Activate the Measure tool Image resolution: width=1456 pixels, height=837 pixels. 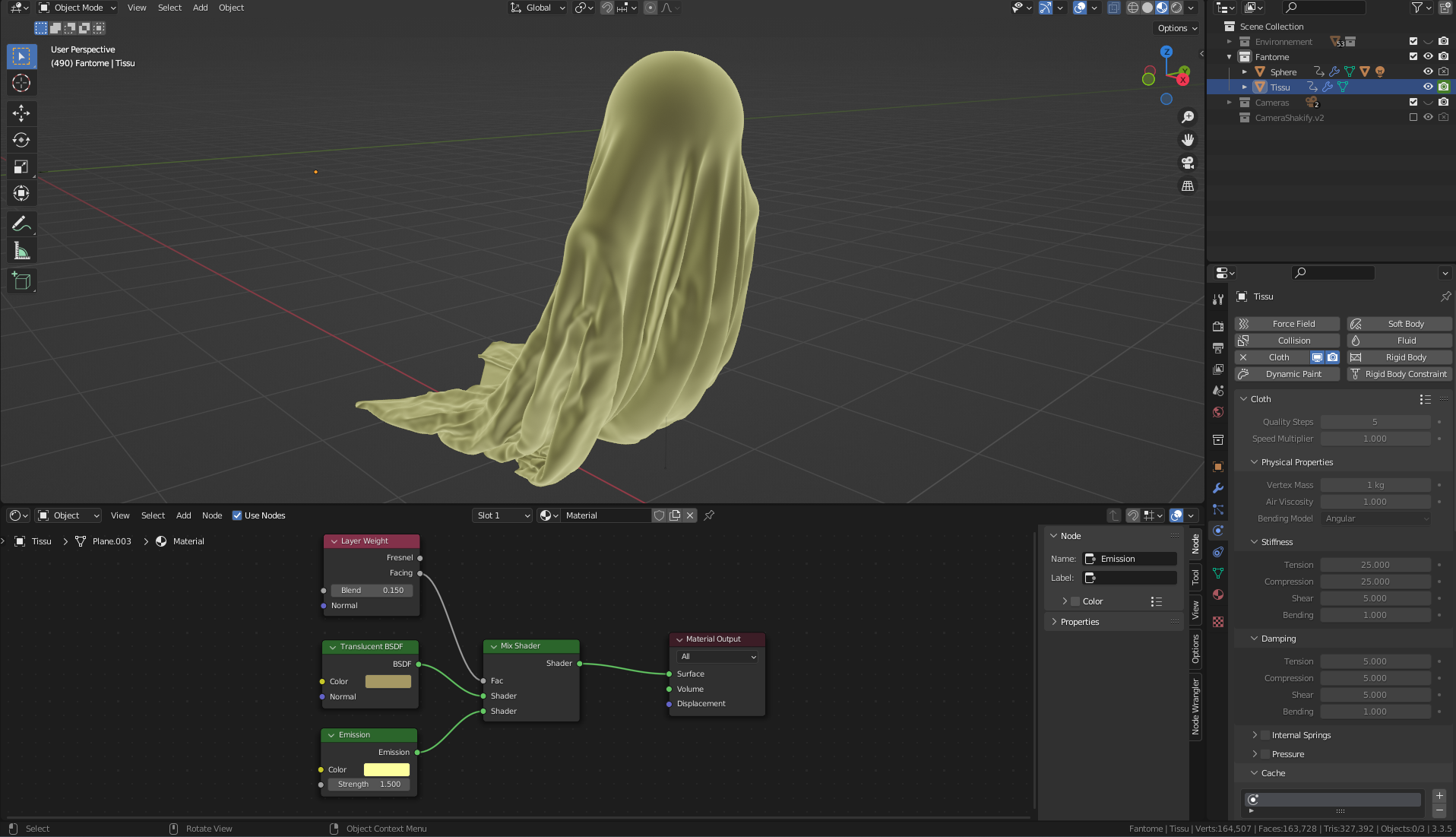[21, 252]
